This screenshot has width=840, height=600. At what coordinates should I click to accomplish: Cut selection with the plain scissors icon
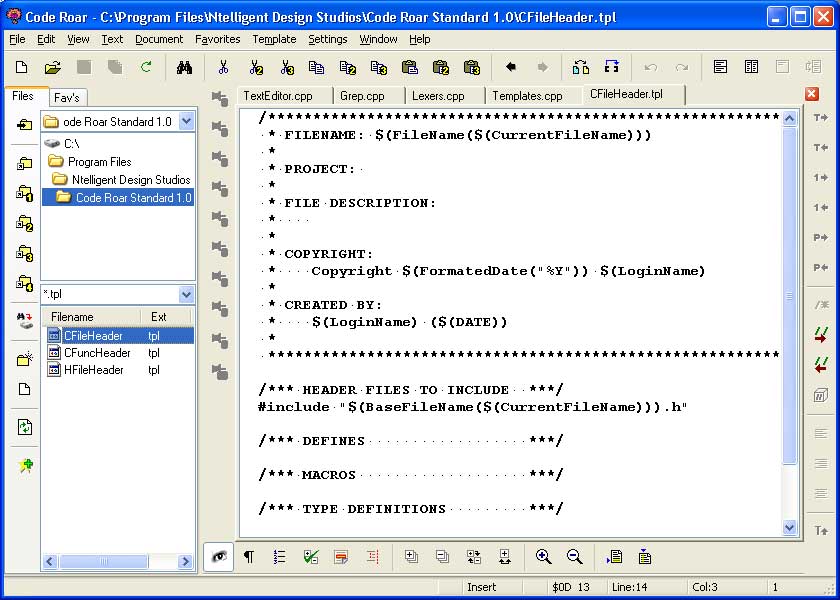[x=223, y=68]
